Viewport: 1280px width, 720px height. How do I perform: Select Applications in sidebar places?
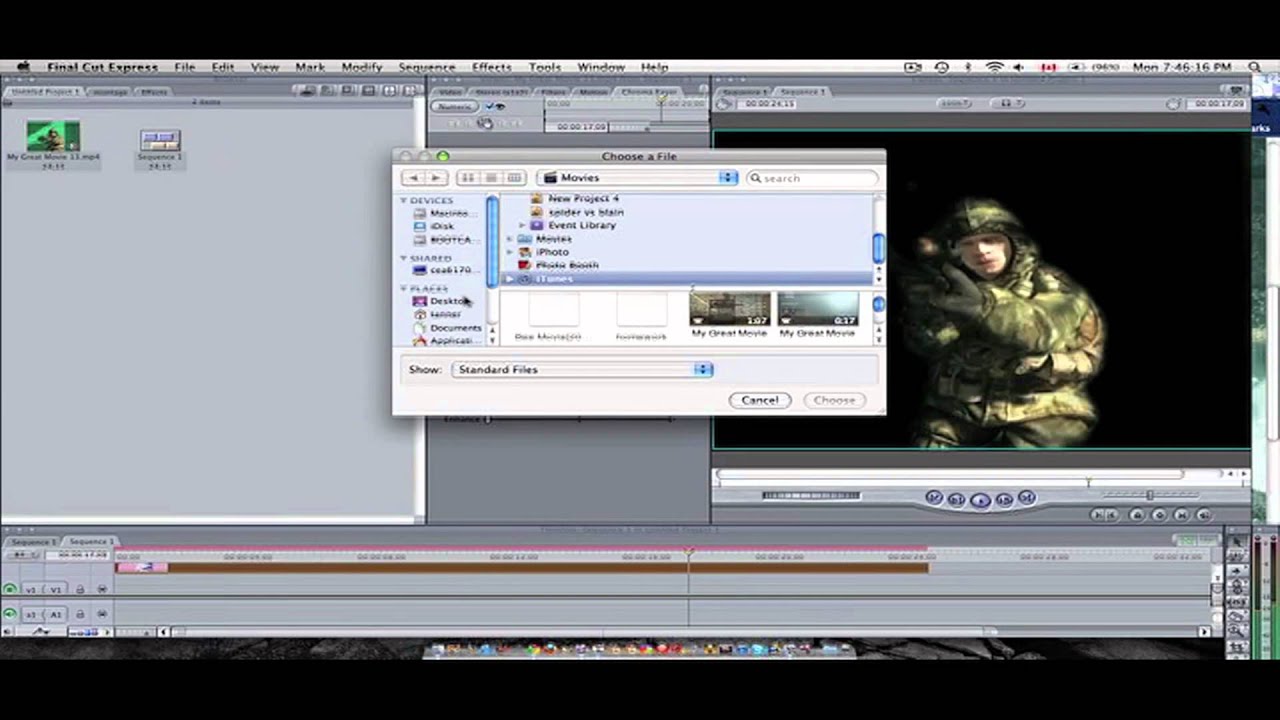click(x=450, y=340)
